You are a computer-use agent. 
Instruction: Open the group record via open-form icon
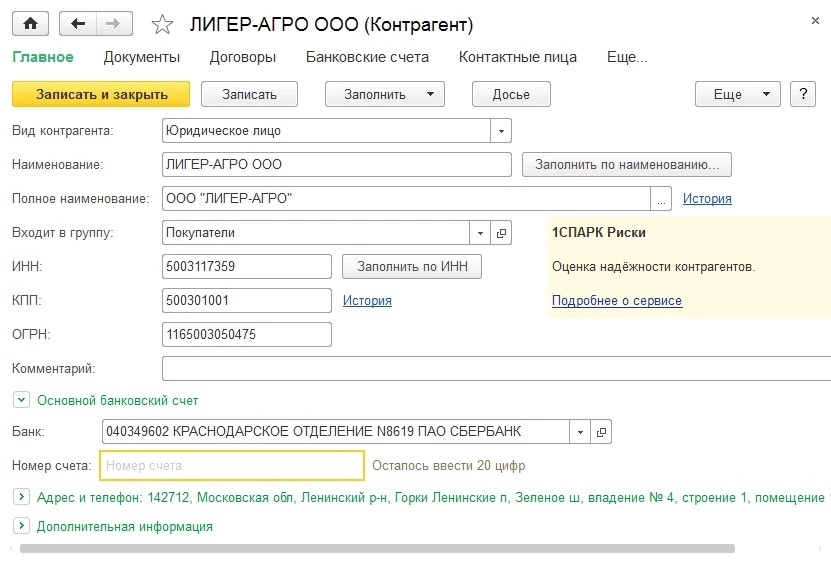[x=502, y=233]
